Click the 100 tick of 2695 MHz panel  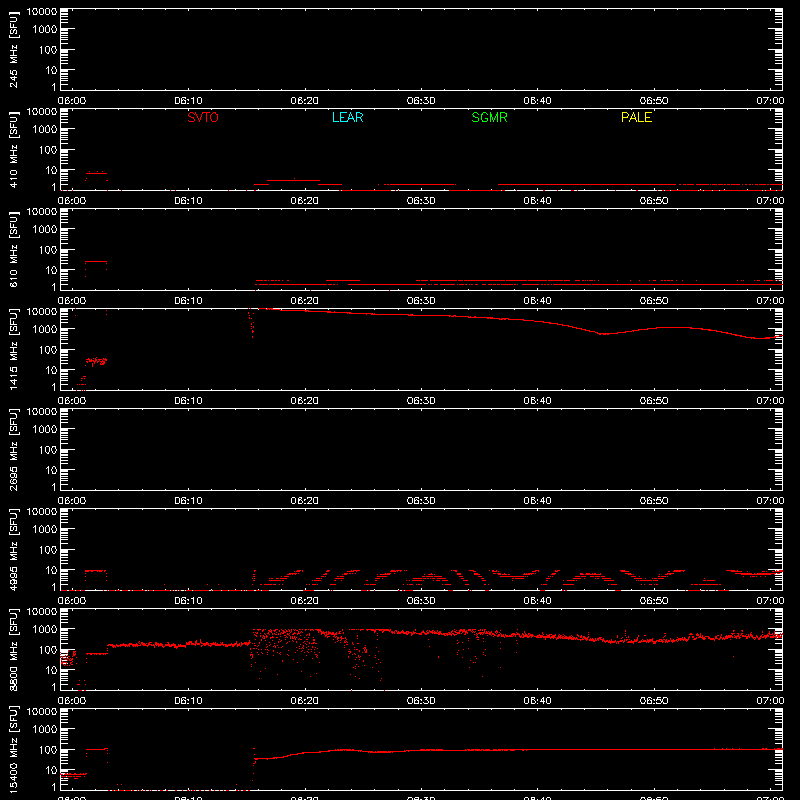[x=49, y=450]
